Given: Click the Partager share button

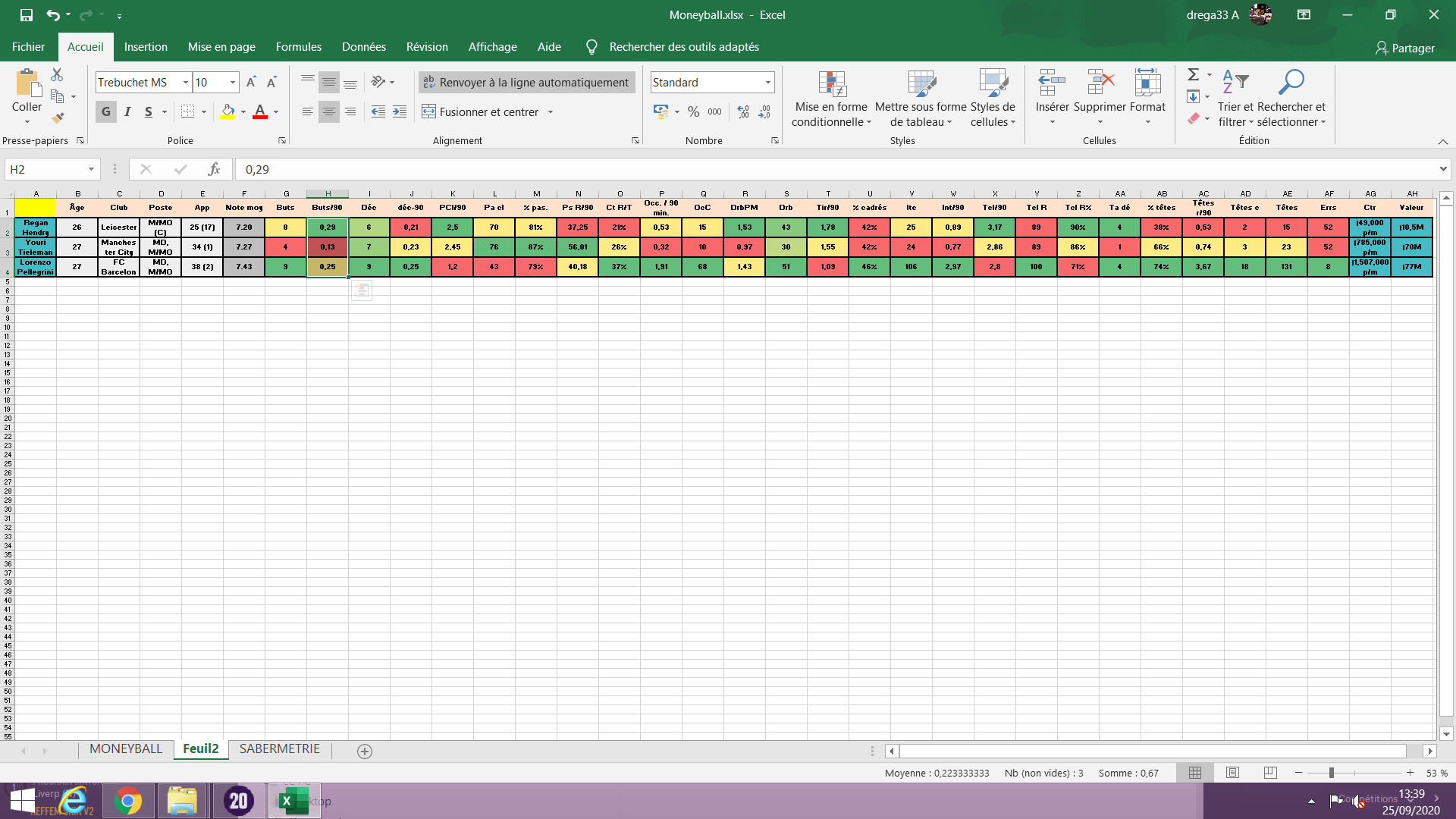Looking at the screenshot, I should click(1405, 48).
